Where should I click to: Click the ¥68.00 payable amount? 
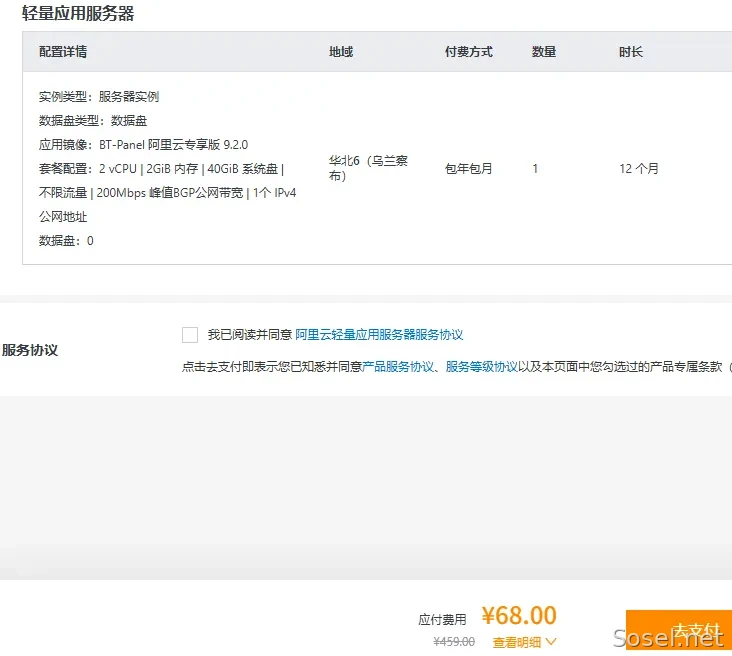[520, 615]
